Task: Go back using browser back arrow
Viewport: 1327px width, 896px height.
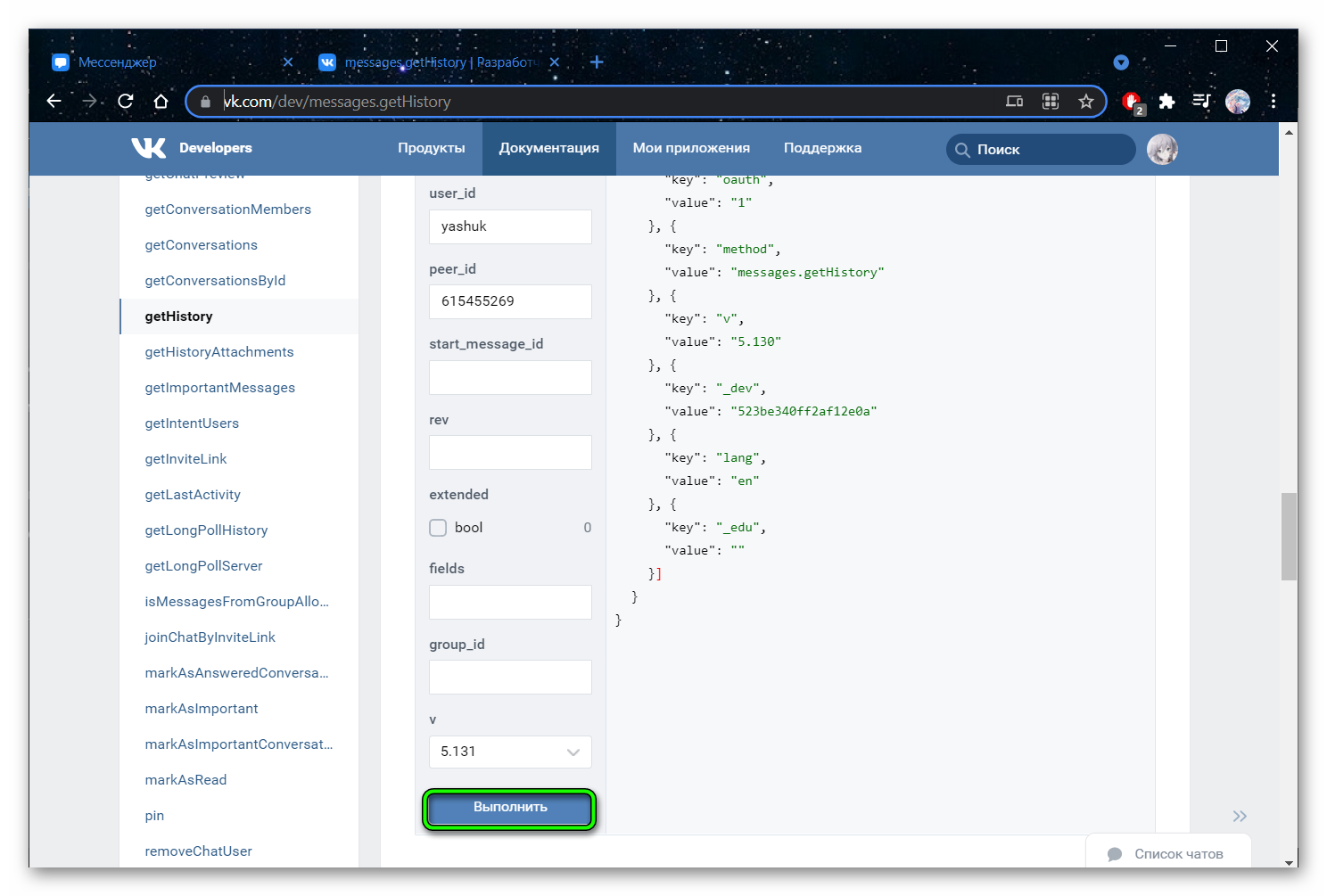Action: click(x=54, y=102)
